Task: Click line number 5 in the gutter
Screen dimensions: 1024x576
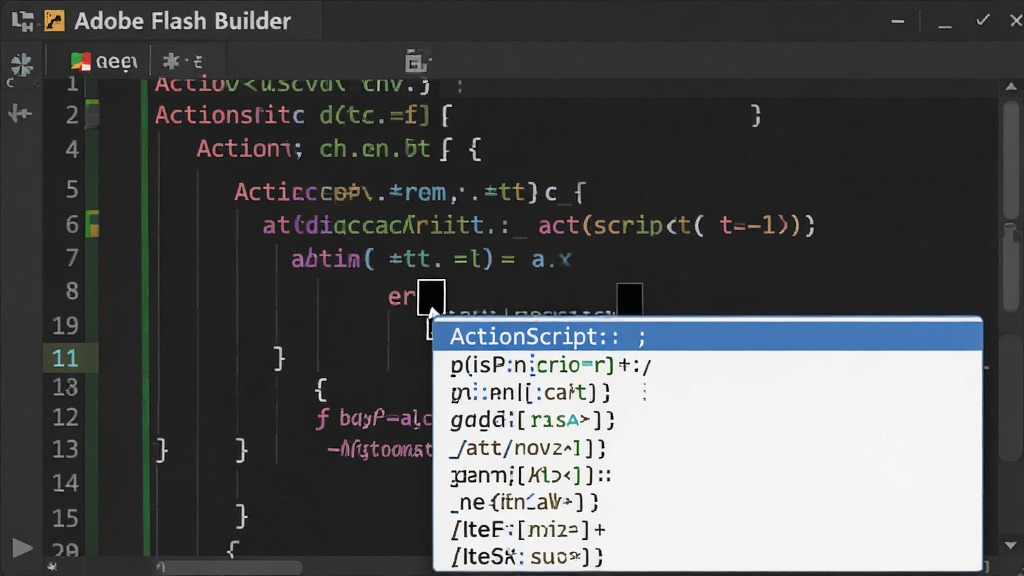Action: (72, 189)
